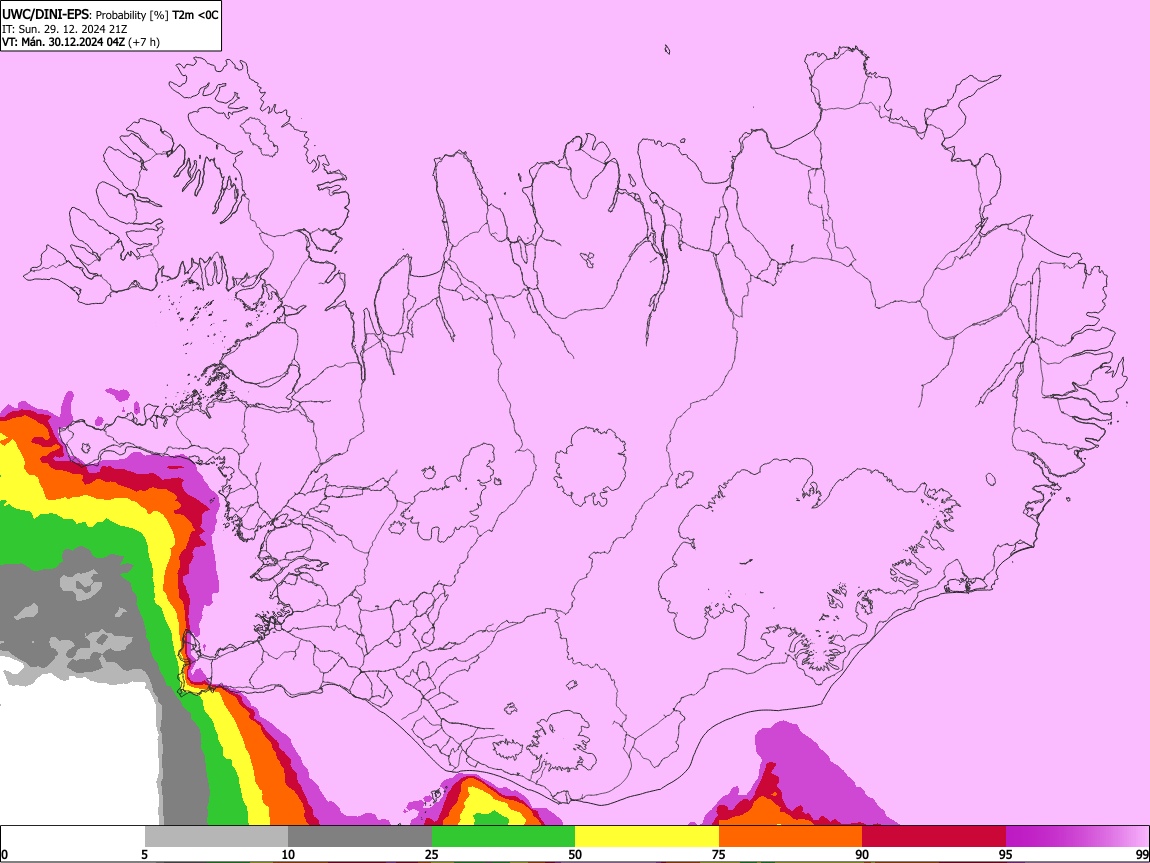Click the red 90-95% legend swatch

coord(934,837)
